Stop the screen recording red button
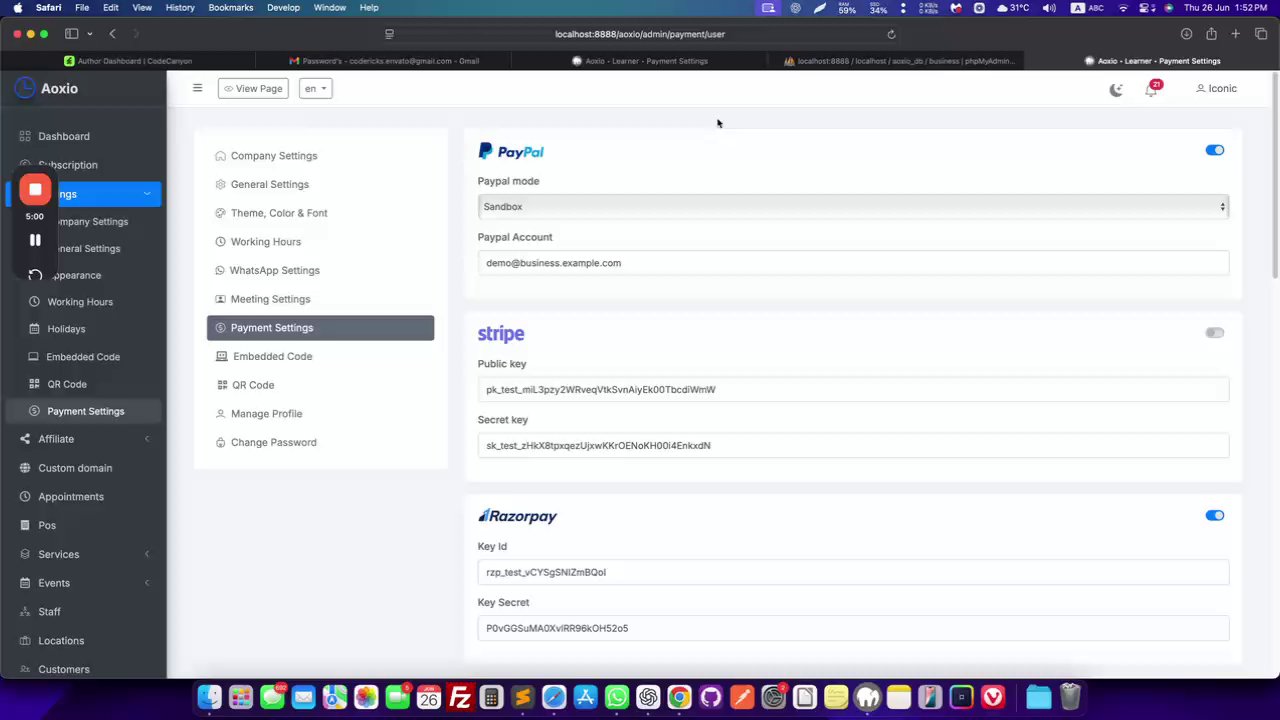This screenshot has width=1280, height=720. tap(35, 189)
